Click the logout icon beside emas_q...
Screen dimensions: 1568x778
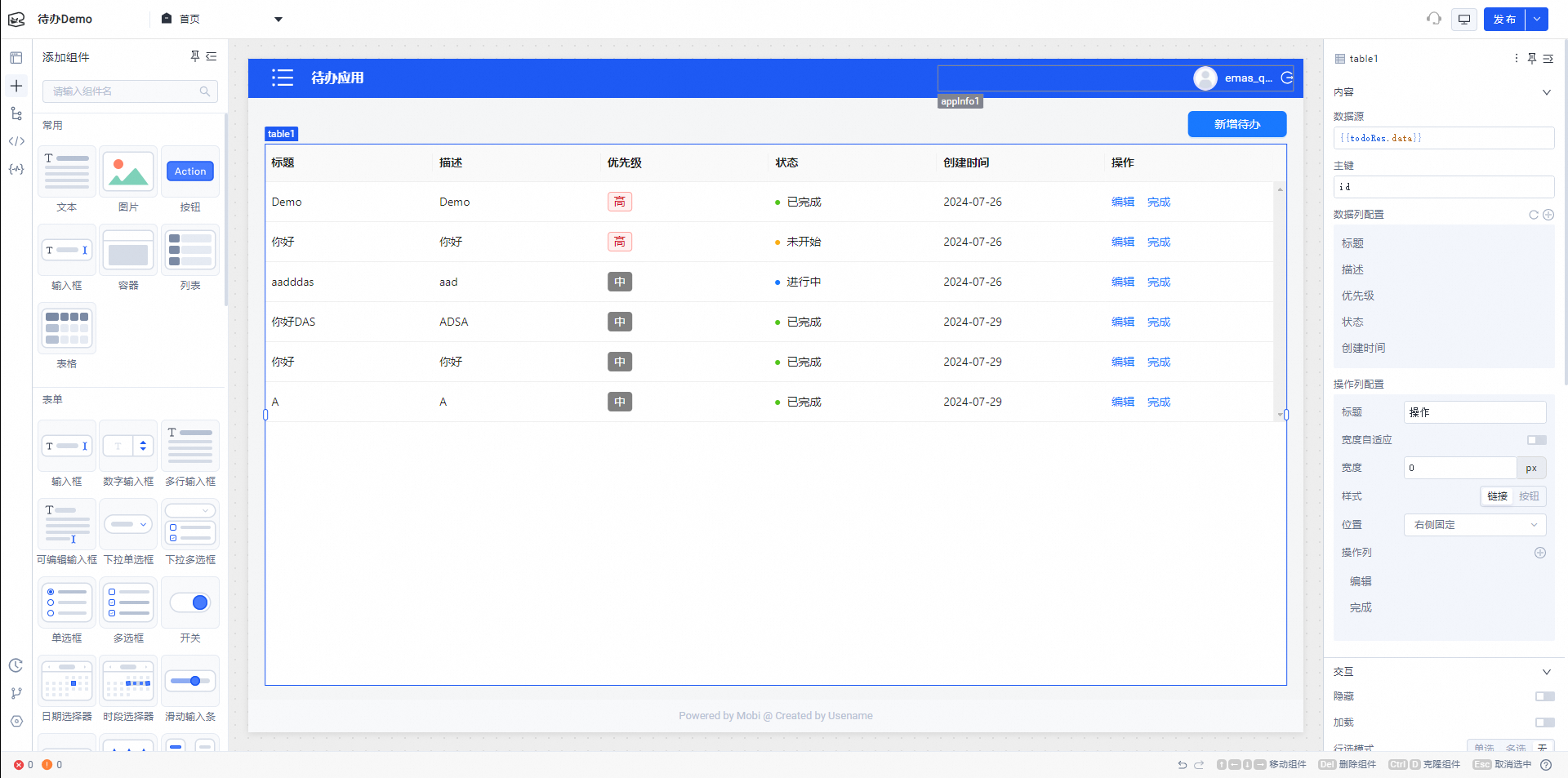pyautogui.click(x=1287, y=78)
